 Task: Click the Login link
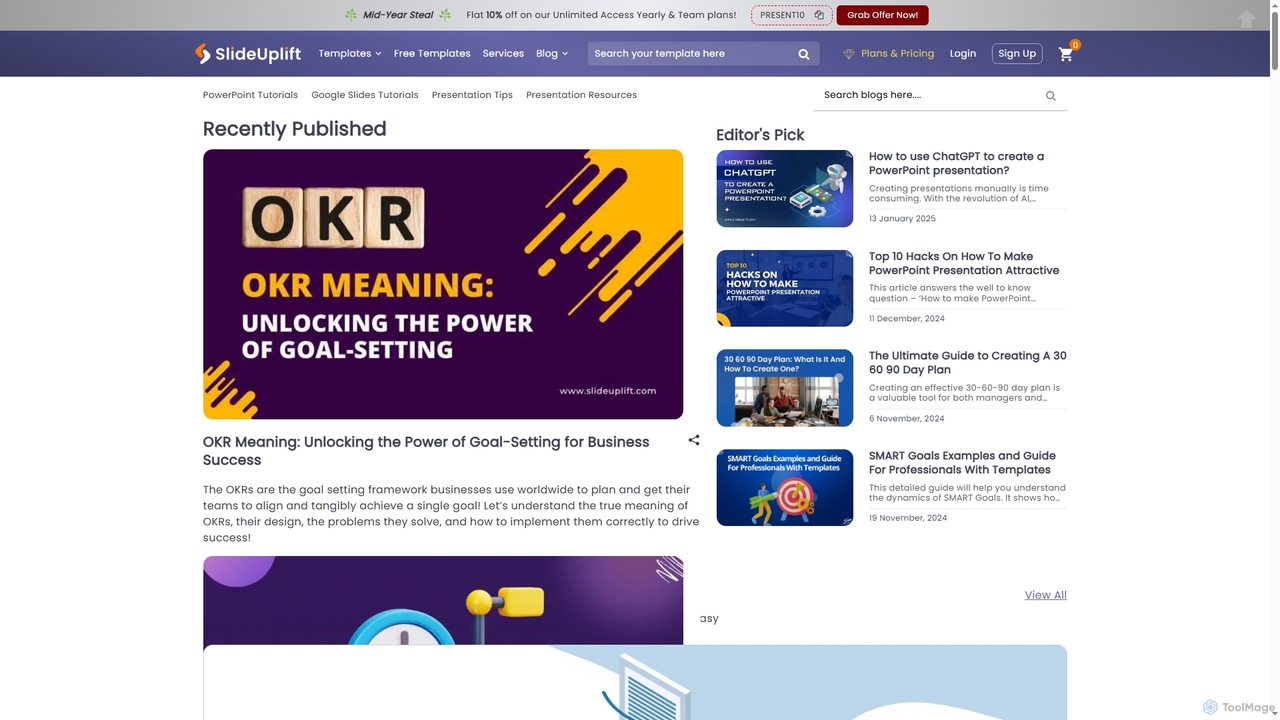[x=963, y=53]
